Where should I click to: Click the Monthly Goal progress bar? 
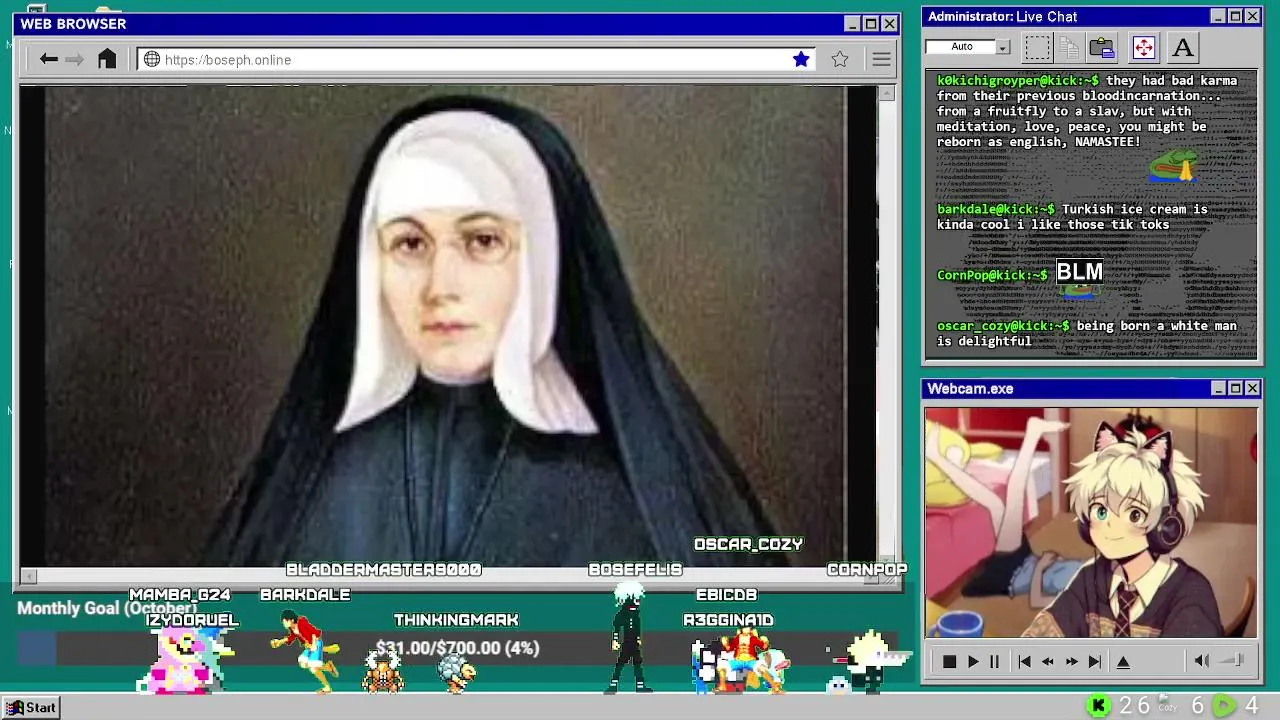[458, 648]
